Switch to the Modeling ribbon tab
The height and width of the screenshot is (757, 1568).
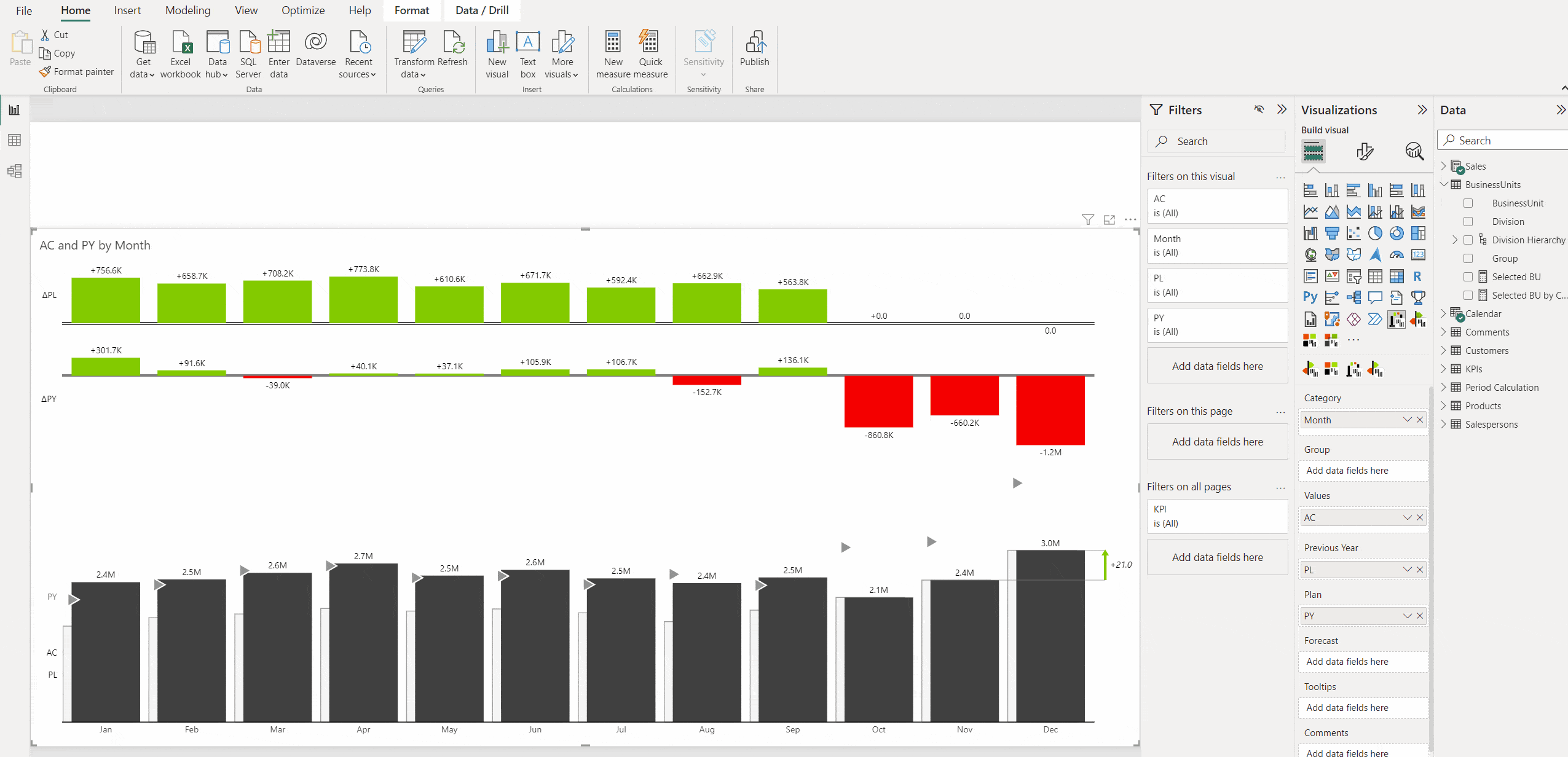(x=187, y=10)
